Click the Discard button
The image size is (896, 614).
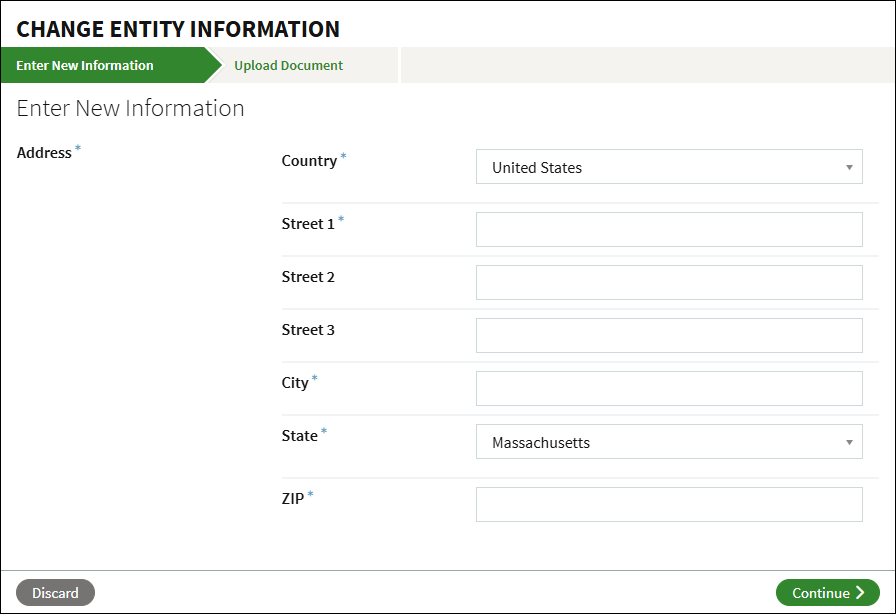55,593
